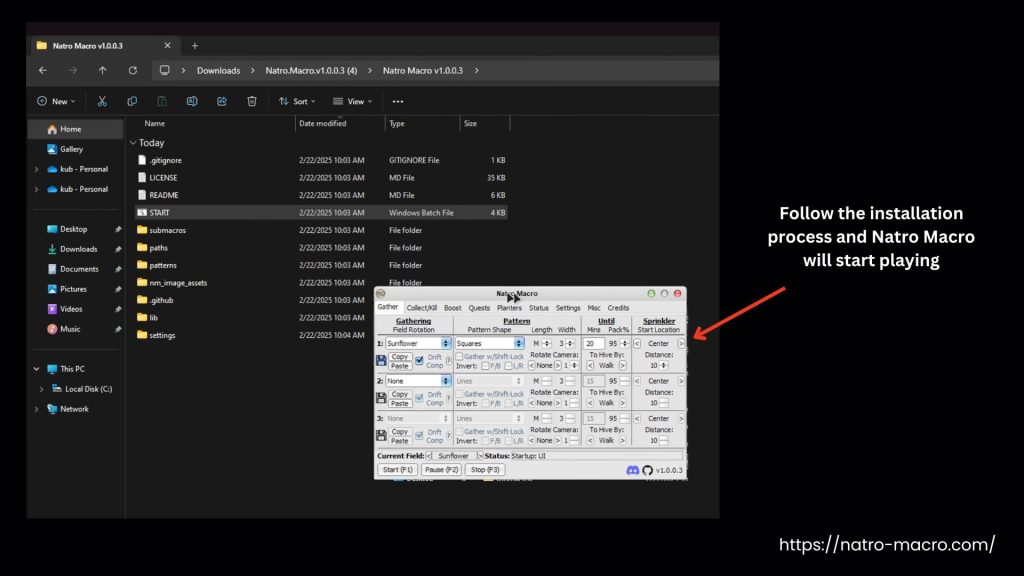Select the START batch file
Image resolution: width=1024 pixels, height=576 pixels.
tap(160, 213)
